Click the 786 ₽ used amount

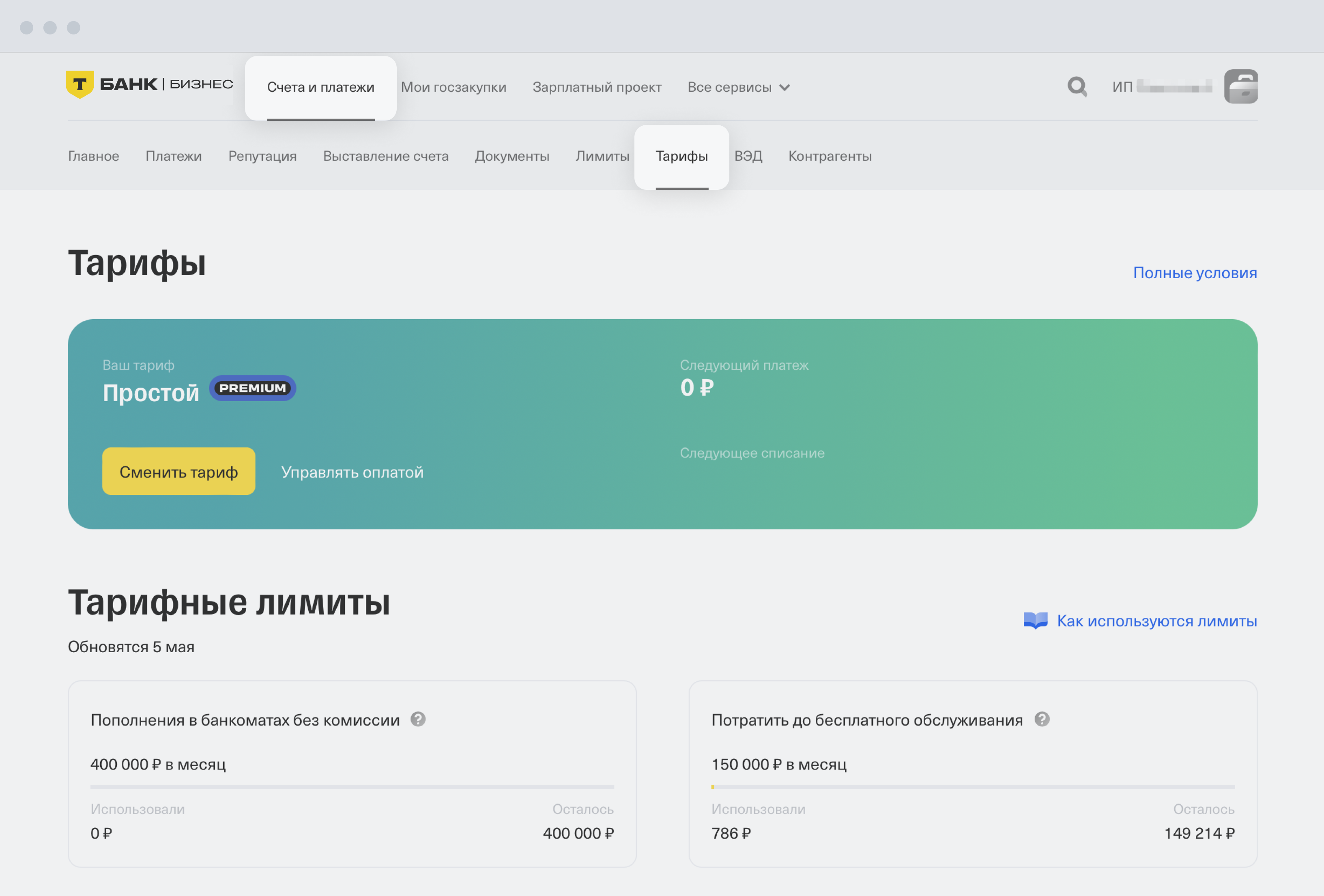coord(731,834)
